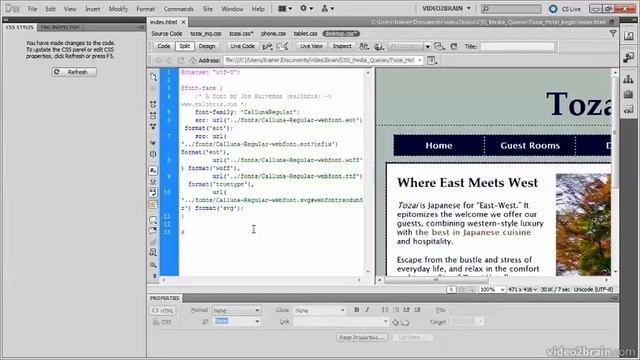The height and width of the screenshot is (360, 640).
Task: Switch to Split view
Action: click(x=184, y=47)
